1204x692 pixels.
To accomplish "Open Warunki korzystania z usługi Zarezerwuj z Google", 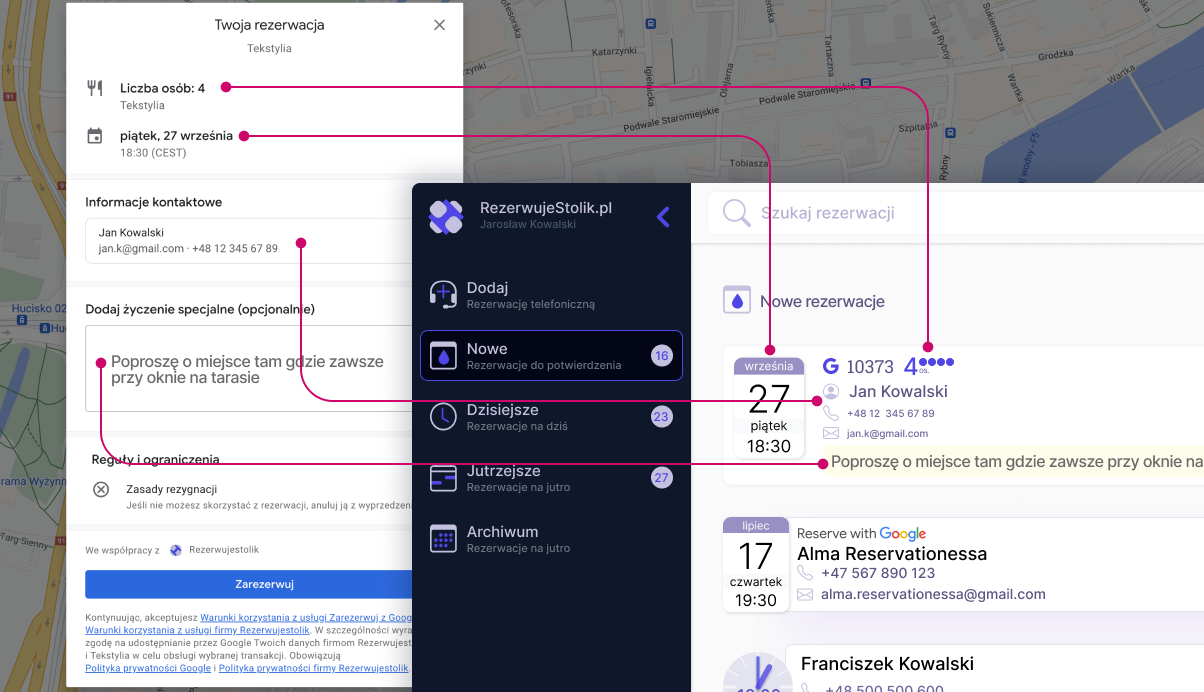I will (x=306, y=618).
